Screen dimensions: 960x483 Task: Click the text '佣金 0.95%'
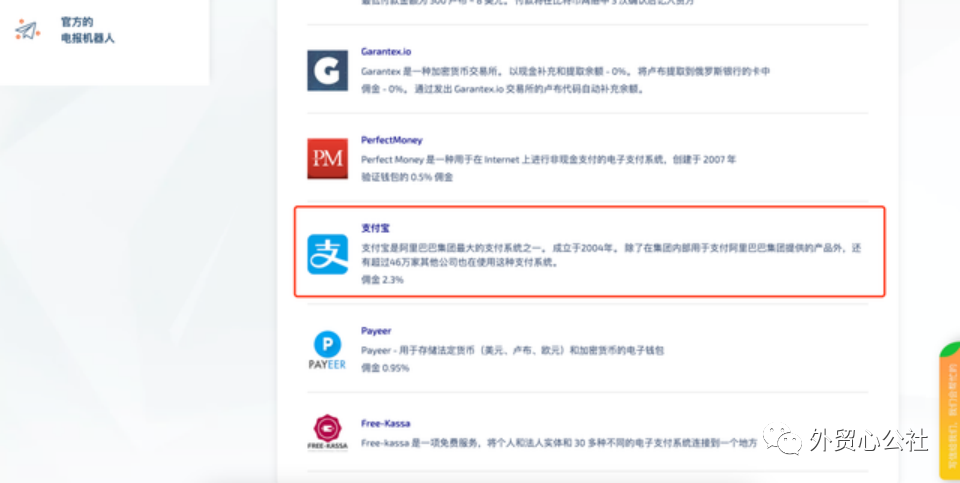385,368
